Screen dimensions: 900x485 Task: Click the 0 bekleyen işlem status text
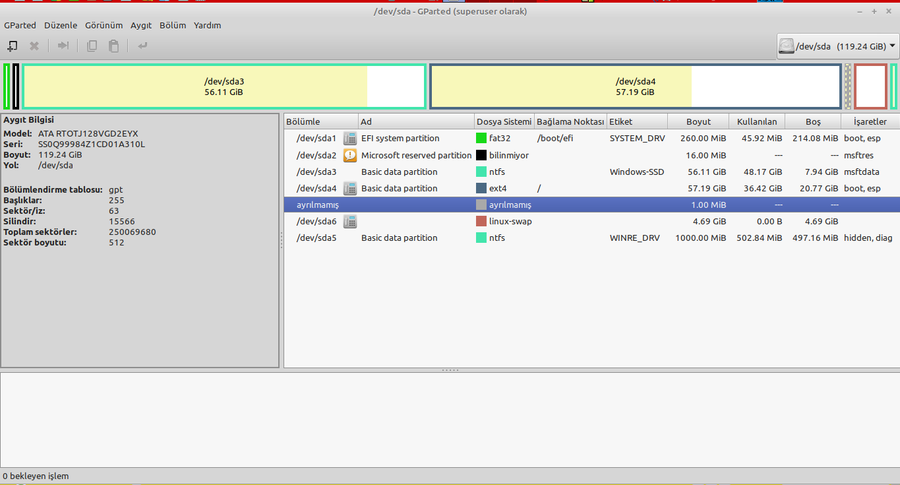tap(36, 476)
